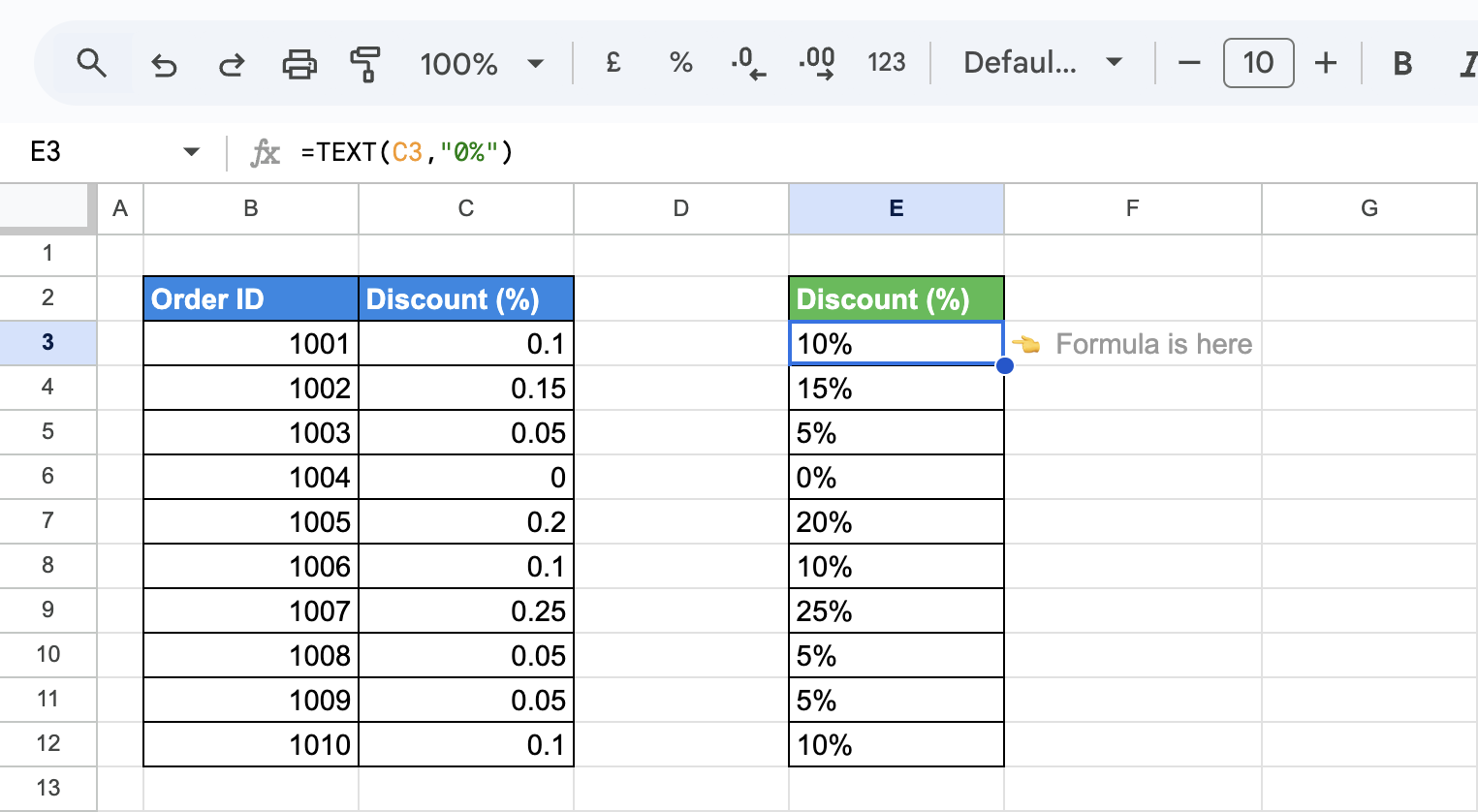Undo the last action

tap(164, 64)
